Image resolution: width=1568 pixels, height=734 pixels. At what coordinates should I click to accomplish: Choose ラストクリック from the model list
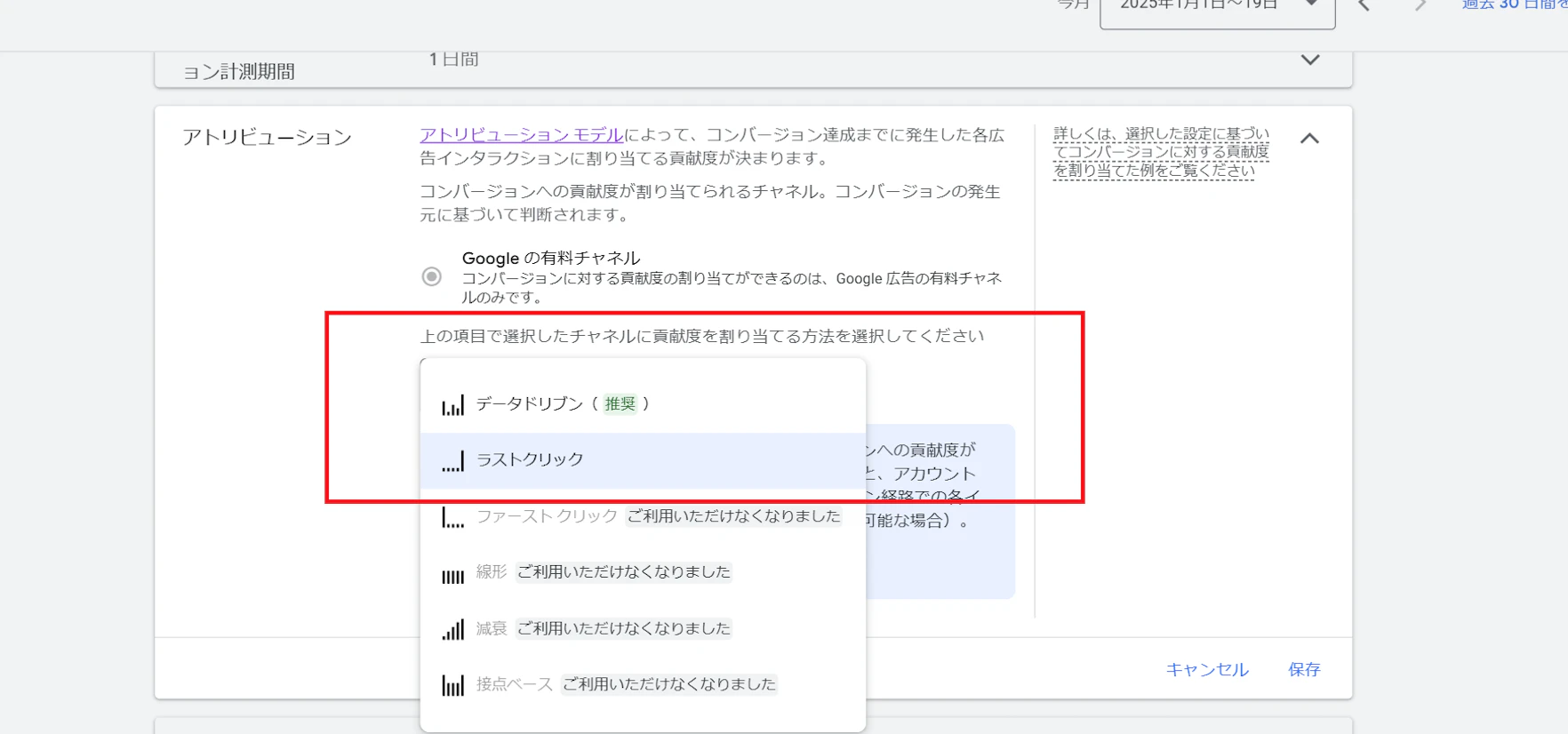pos(643,460)
